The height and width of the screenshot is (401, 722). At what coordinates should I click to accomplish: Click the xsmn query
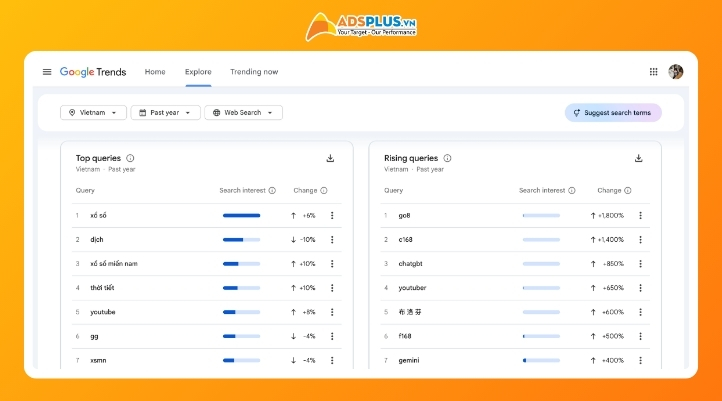[98, 360]
